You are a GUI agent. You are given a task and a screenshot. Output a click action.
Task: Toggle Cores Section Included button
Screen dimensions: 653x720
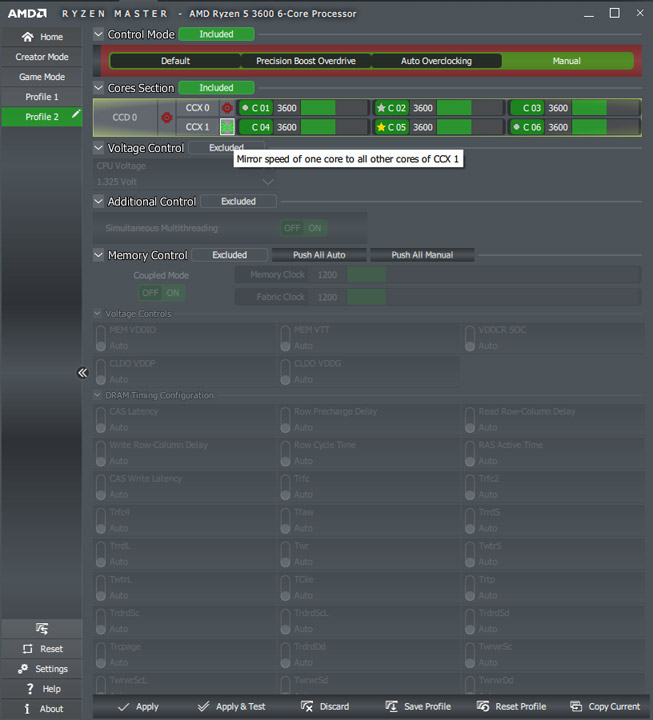point(216,88)
